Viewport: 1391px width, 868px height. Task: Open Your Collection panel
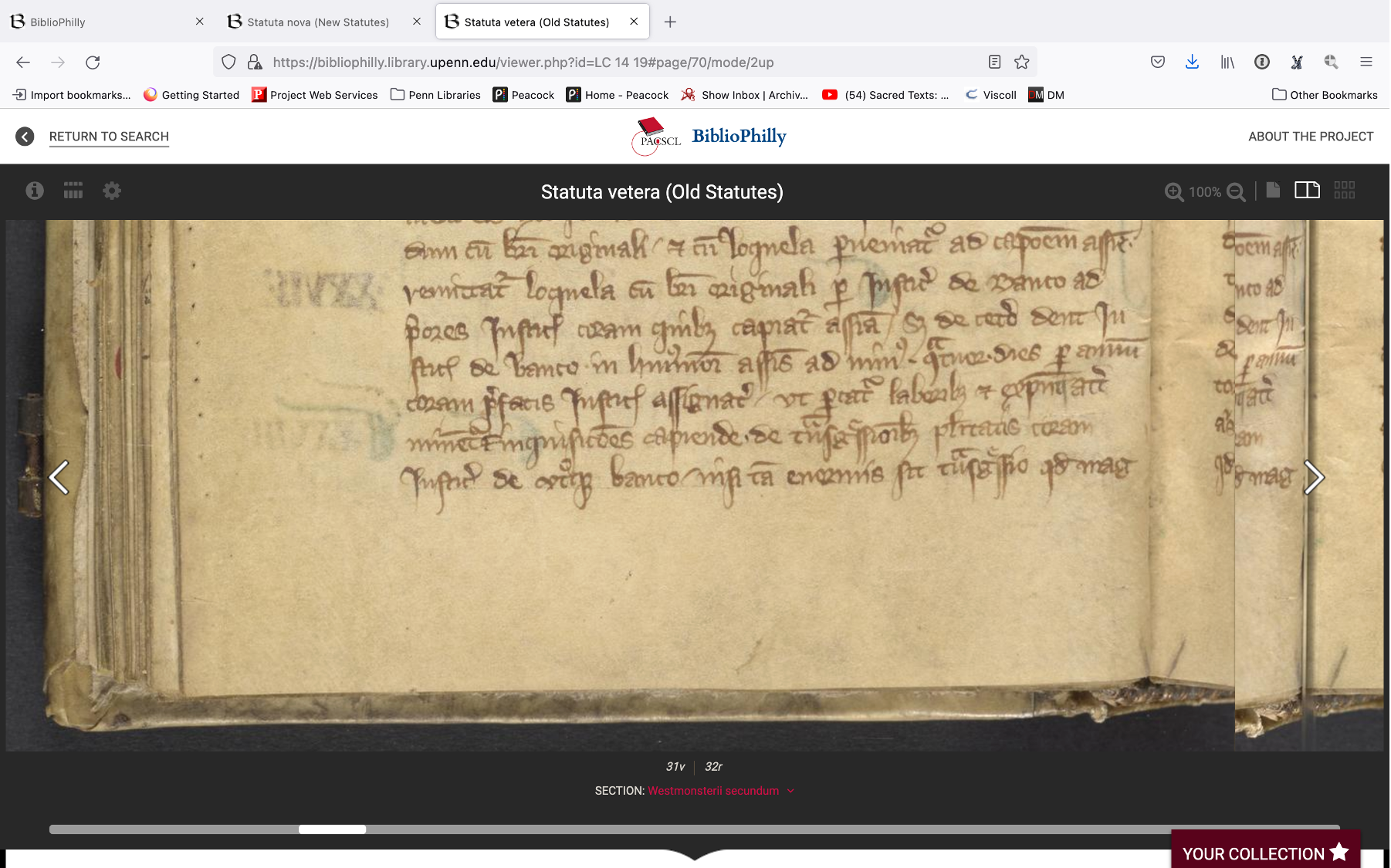click(x=1265, y=852)
